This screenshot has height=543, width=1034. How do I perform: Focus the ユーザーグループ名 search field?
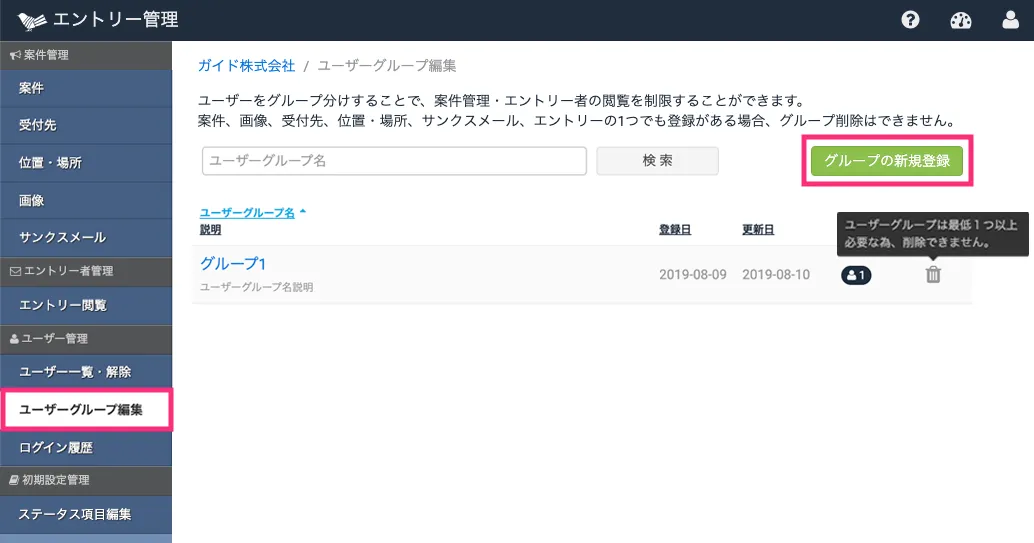394,161
